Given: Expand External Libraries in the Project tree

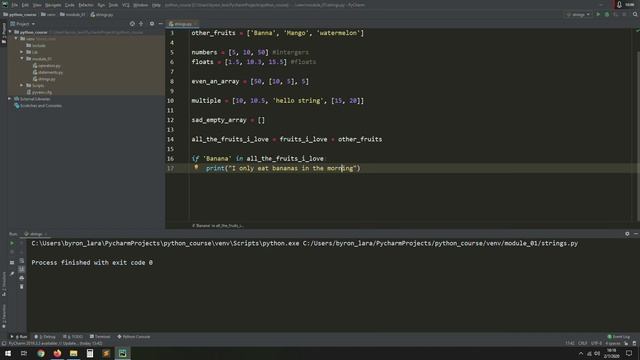Looking at the screenshot, I should 10,99.
